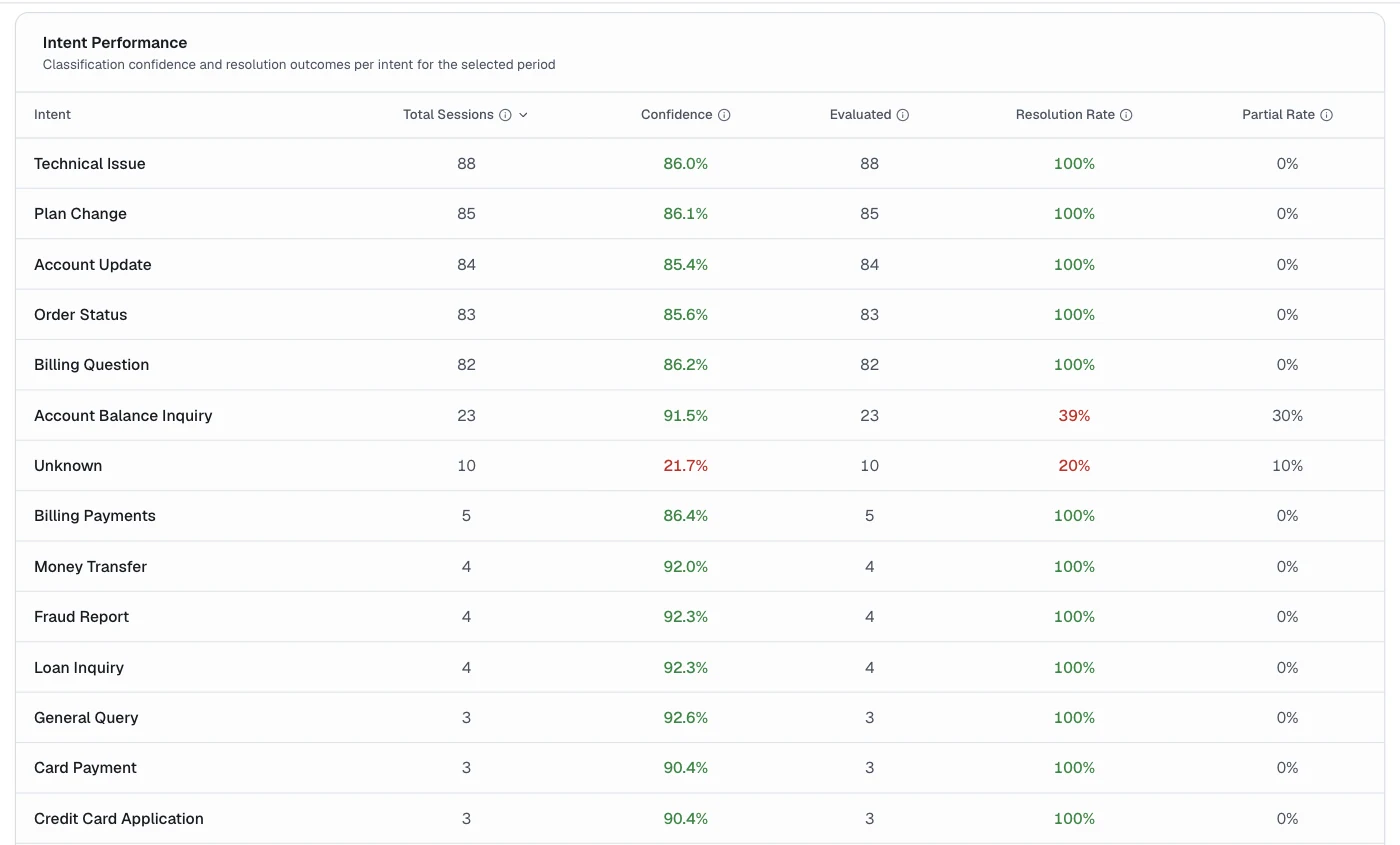Image resolution: width=1400 pixels, height=845 pixels.
Task: Click the 92.0% confidence value
Action: click(x=686, y=567)
